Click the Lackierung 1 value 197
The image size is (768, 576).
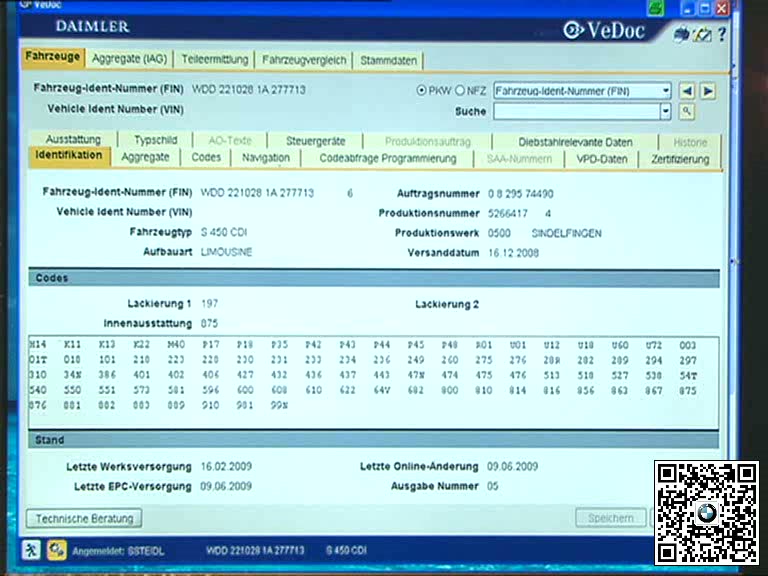(210, 304)
